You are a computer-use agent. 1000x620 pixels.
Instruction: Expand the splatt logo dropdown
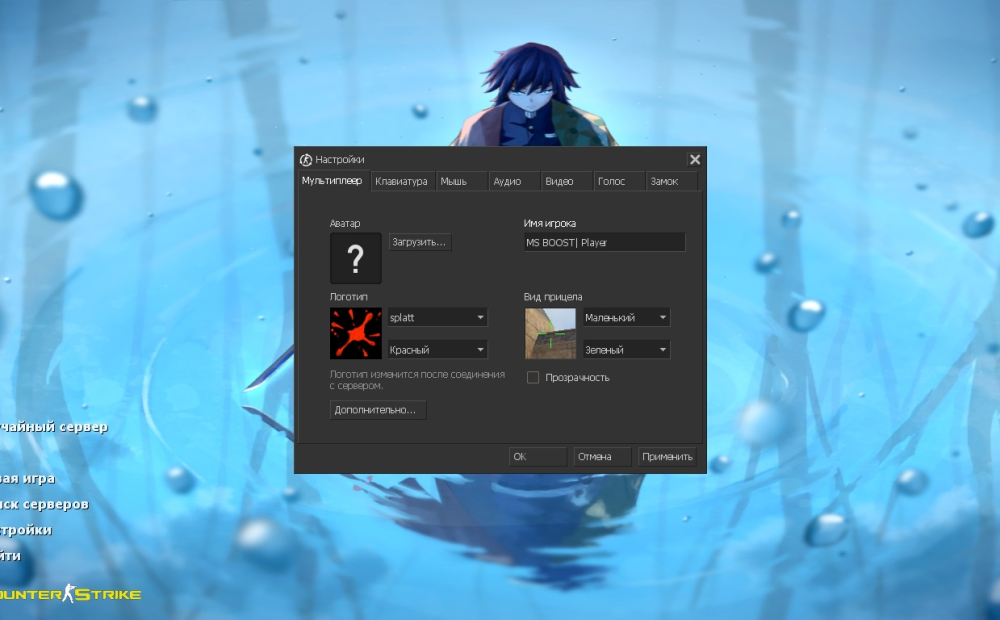pyautogui.click(x=438, y=317)
